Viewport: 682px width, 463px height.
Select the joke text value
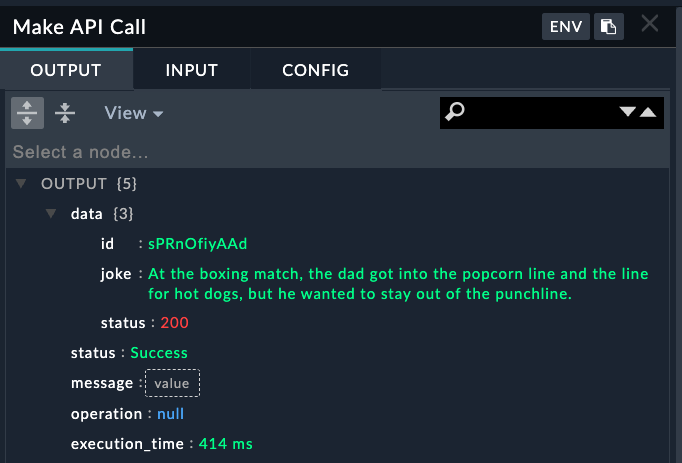[x=398, y=284]
